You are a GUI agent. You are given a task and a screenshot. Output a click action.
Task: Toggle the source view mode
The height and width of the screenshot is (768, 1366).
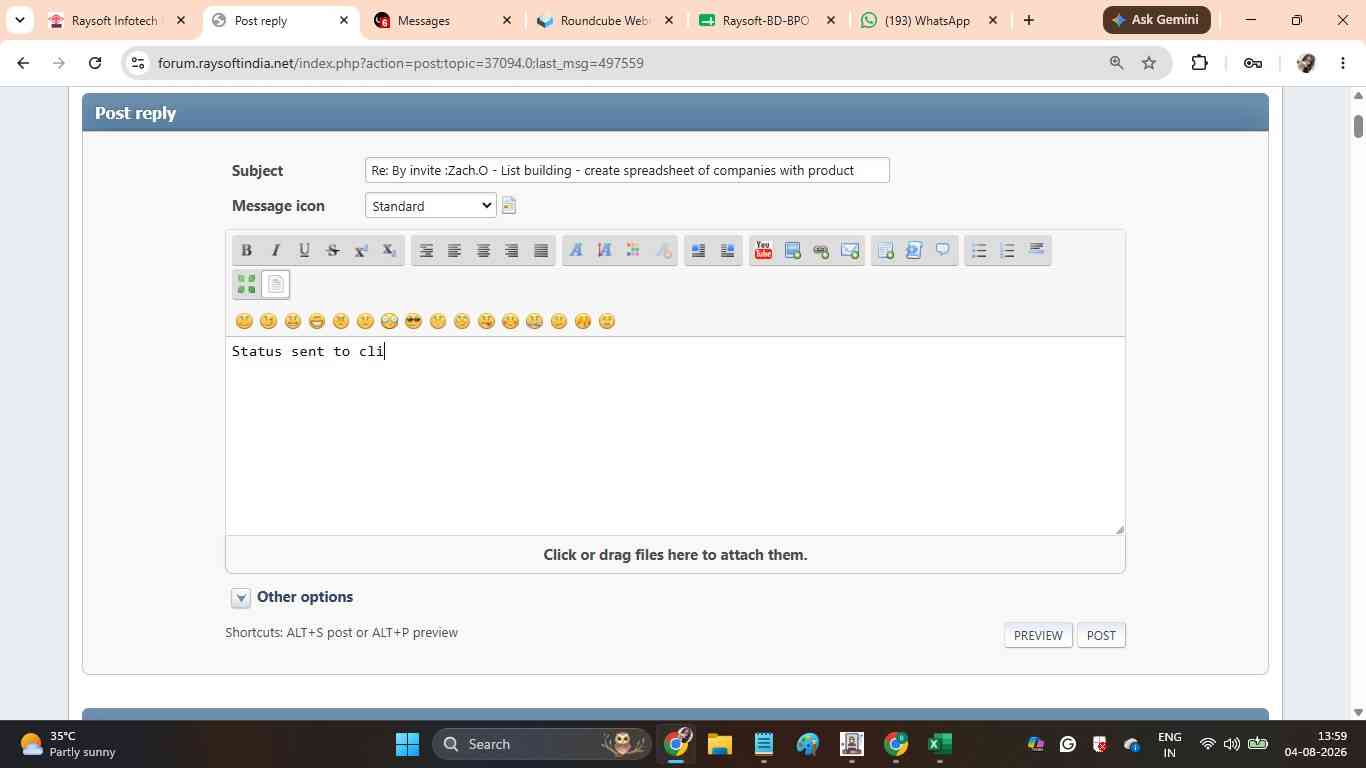tap(276, 284)
